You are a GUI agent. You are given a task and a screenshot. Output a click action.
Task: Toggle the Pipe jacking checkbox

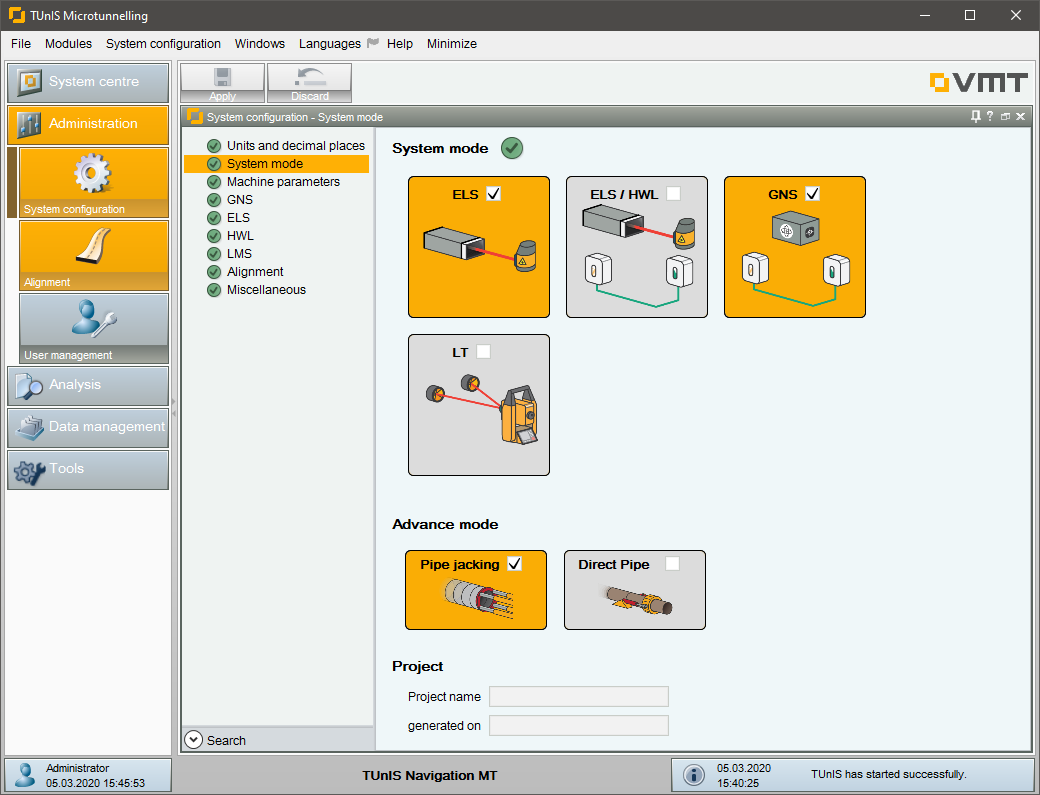[x=515, y=564]
